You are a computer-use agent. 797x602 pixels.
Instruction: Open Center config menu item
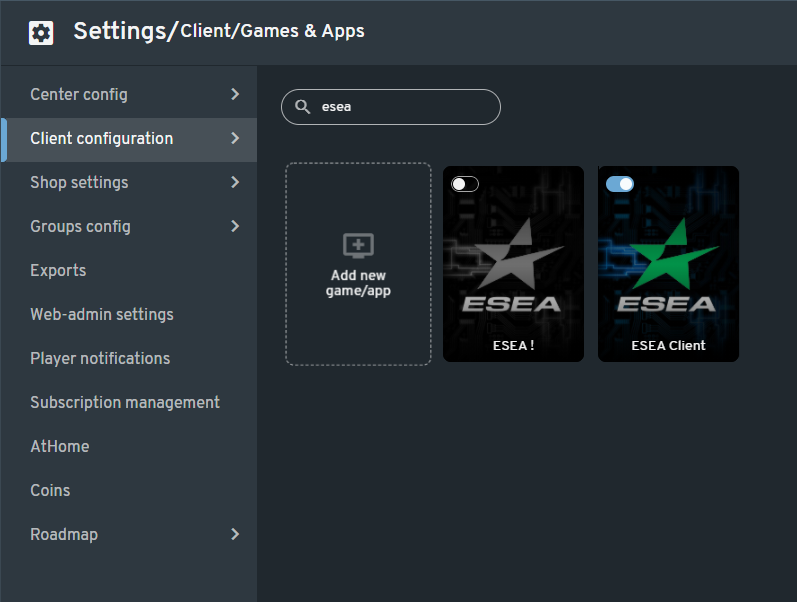(129, 94)
